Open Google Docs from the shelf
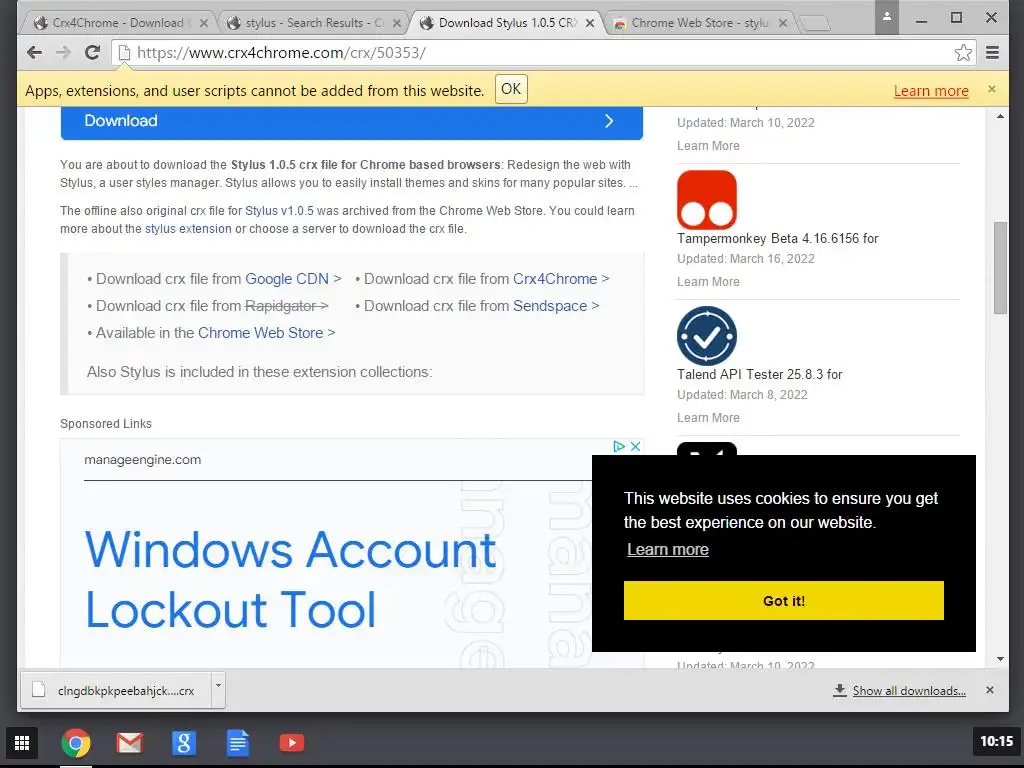The width and height of the screenshot is (1024, 768). pos(238,743)
